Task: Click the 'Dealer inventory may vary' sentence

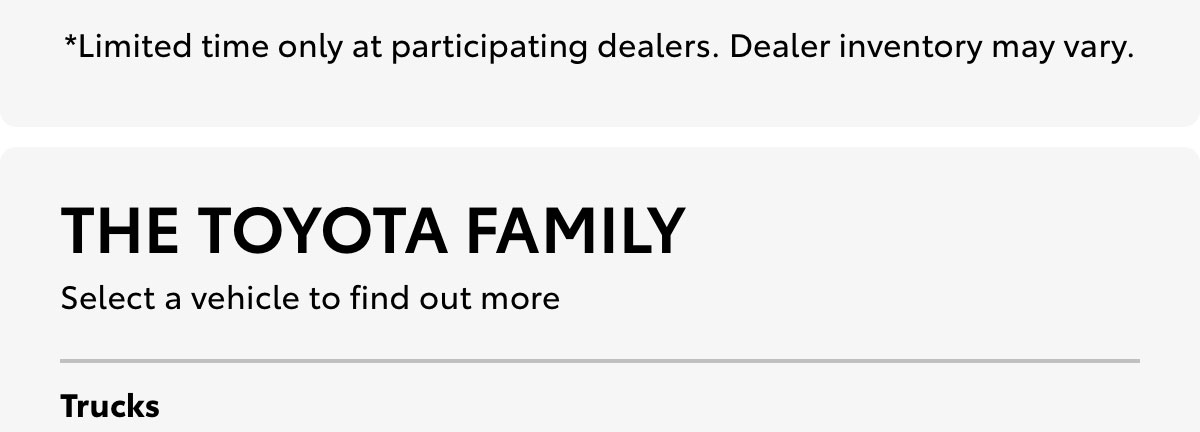Action: tap(932, 48)
